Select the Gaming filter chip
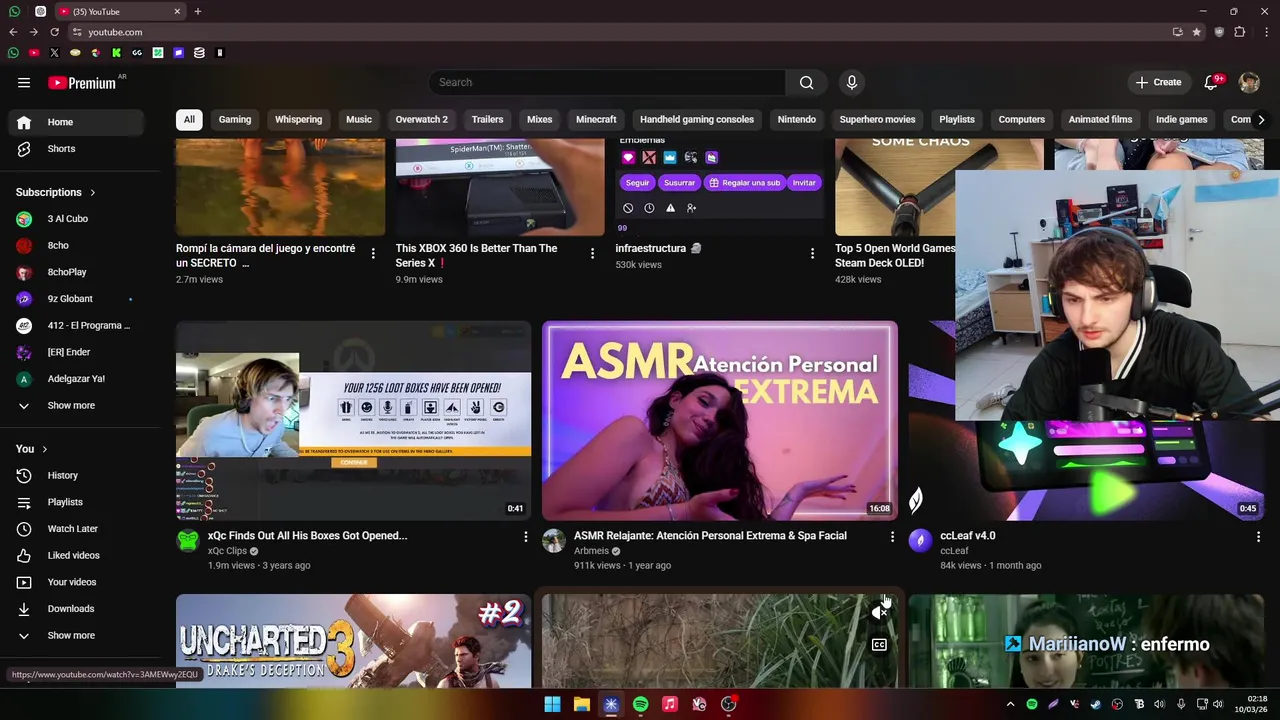 tap(235, 119)
